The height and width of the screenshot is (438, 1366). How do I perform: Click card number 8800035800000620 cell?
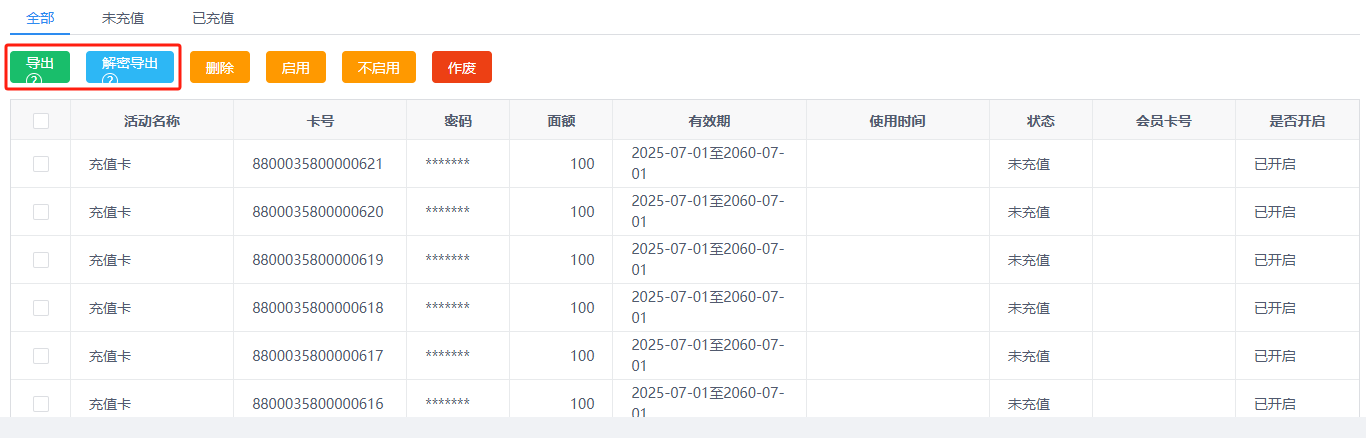tap(318, 212)
